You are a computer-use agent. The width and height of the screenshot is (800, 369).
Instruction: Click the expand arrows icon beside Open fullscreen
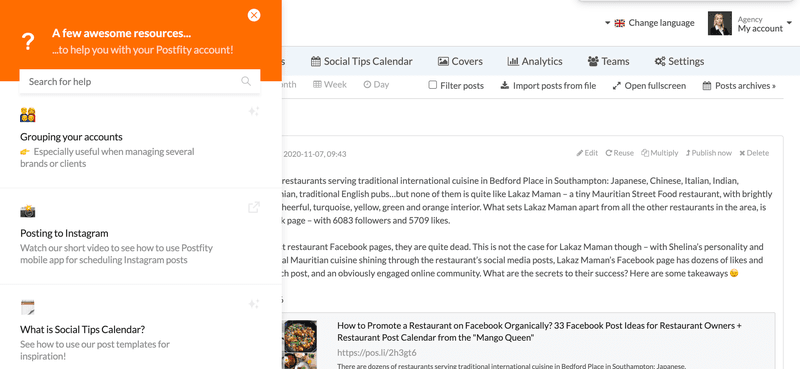coord(616,86)
